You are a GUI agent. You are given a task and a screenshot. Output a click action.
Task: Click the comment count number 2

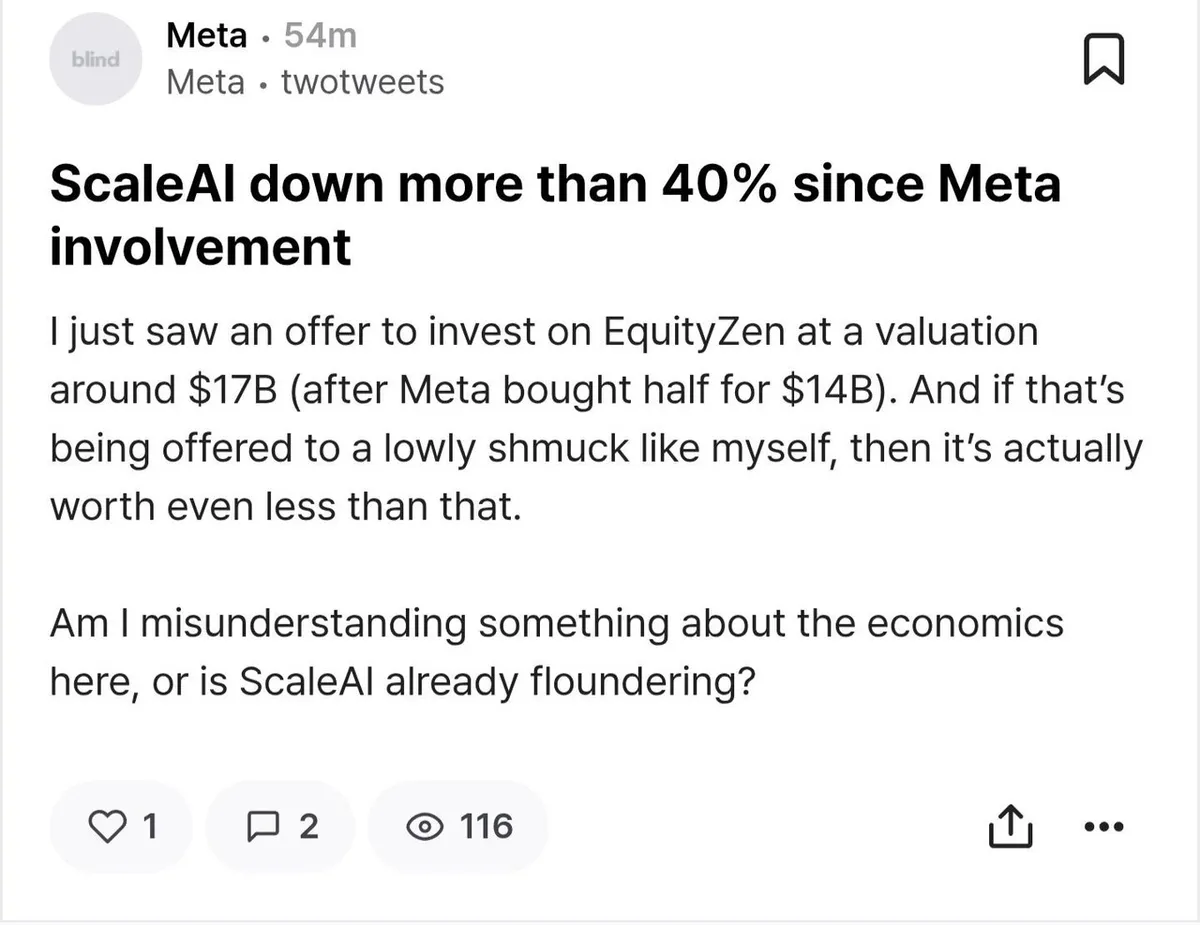click(x=308, y=826)
